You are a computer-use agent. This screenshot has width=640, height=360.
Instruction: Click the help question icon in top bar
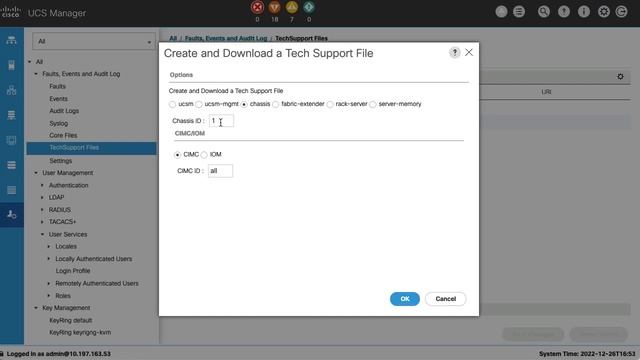pyautogui.click(x=564, y=11)
